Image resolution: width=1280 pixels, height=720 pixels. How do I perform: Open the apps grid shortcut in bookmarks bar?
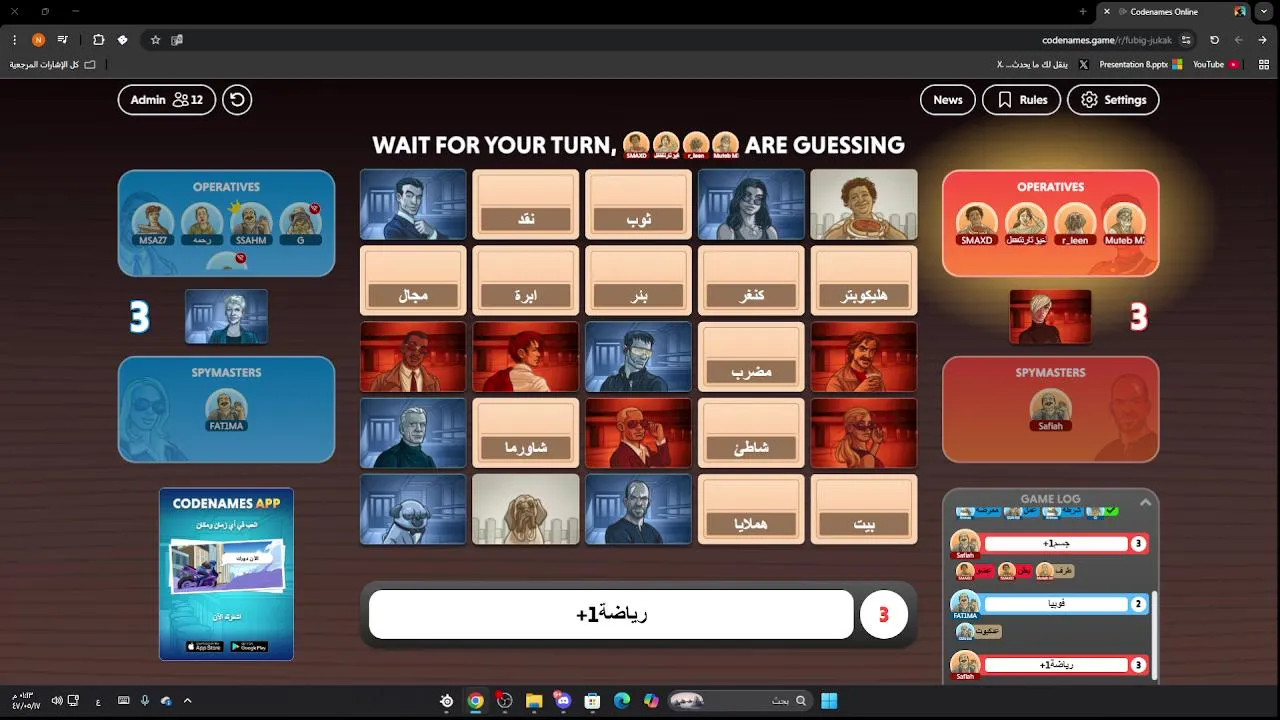1264,64
